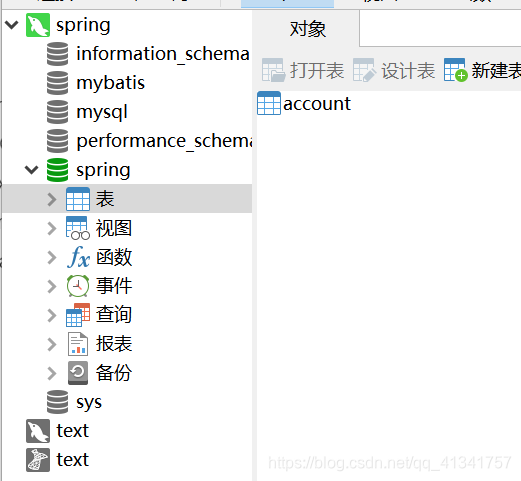
Task: Click the green spring database icon
Action: (58, 170)
